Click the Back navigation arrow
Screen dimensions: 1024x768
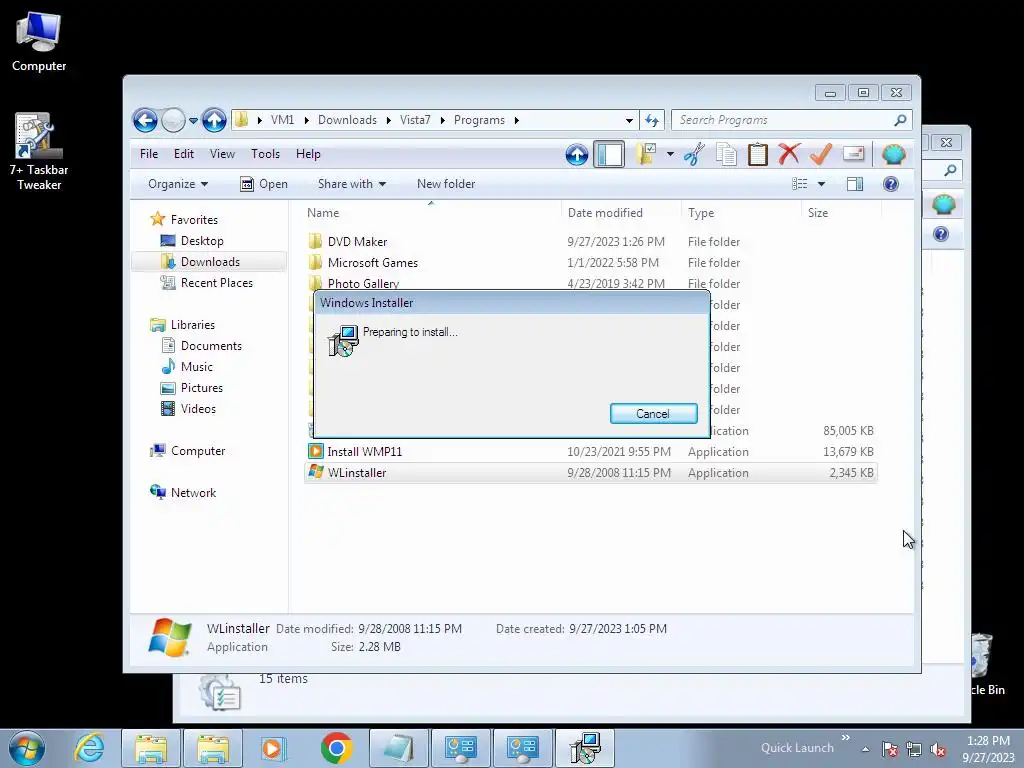tap(145, 120)
